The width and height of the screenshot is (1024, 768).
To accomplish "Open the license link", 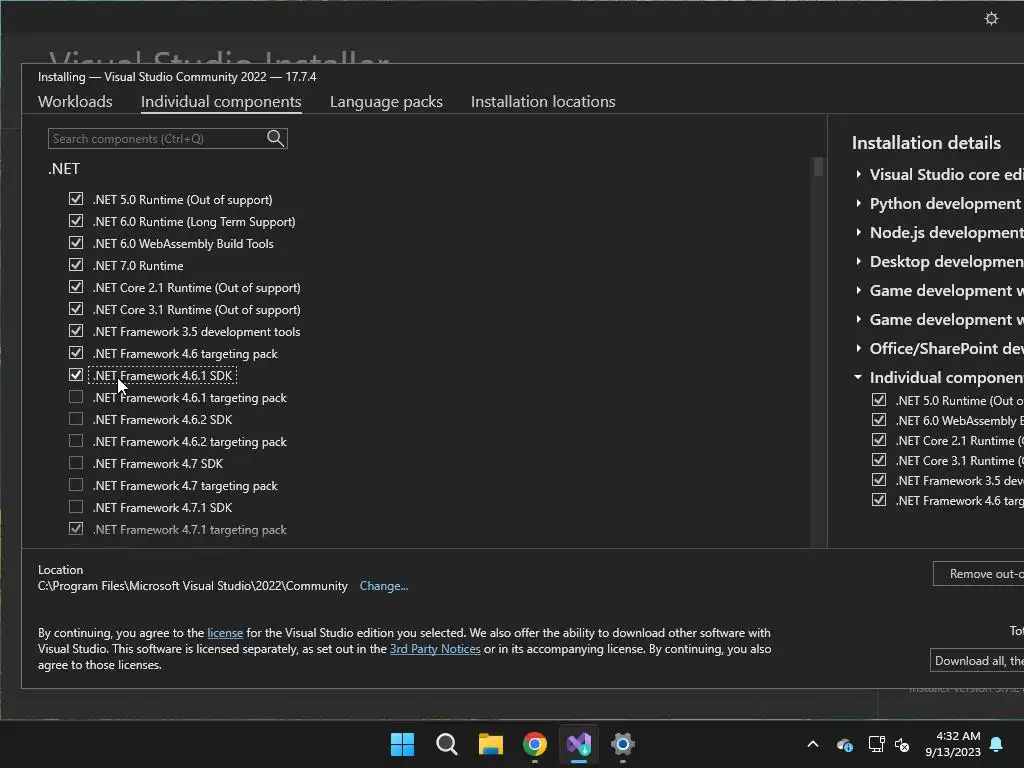I will [x=225, y=633].
